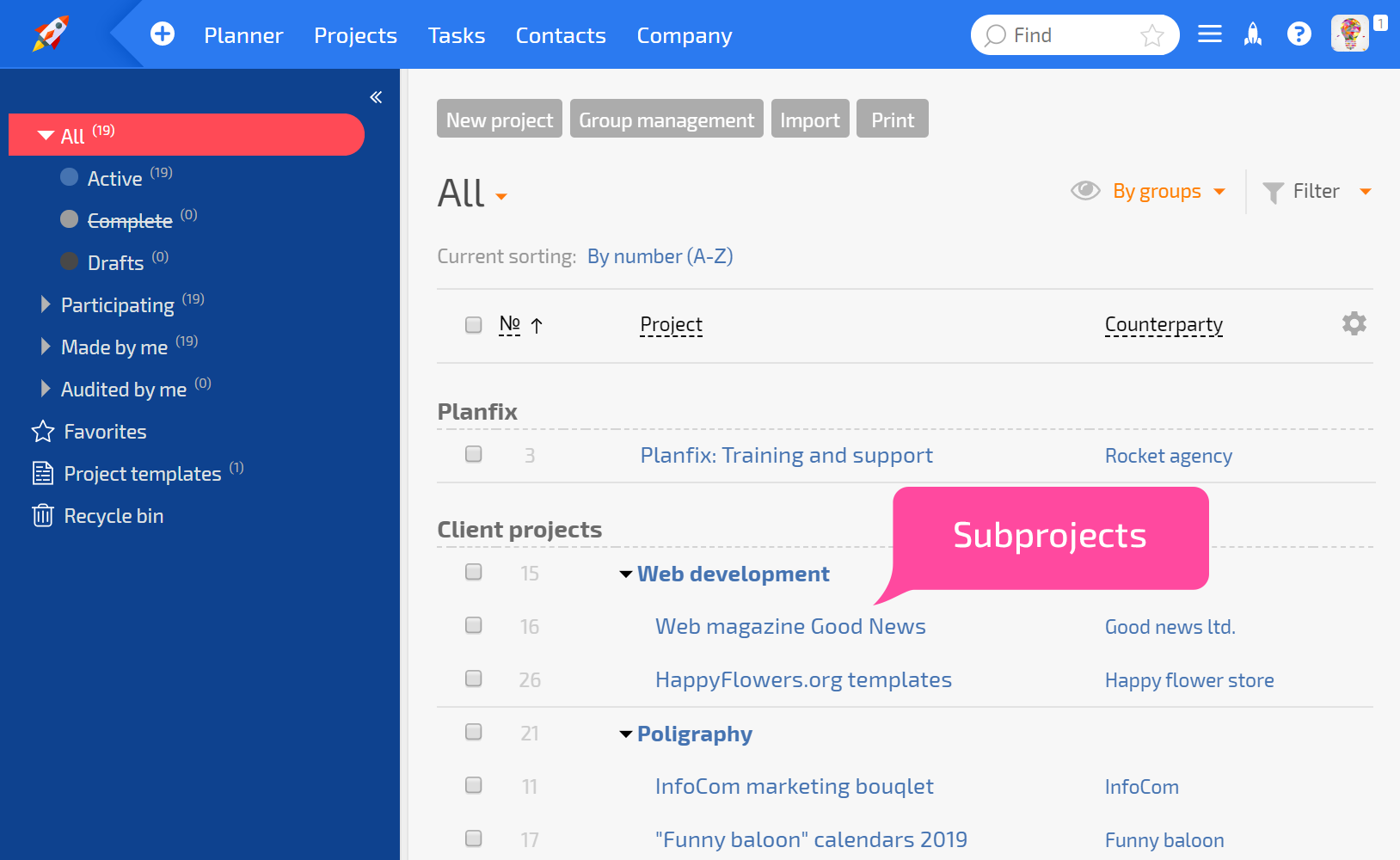Image resolution: width=1400 pixels, height=860 pixels.
Task: Open the Tasks menu
Action: (x=457, y=35)
